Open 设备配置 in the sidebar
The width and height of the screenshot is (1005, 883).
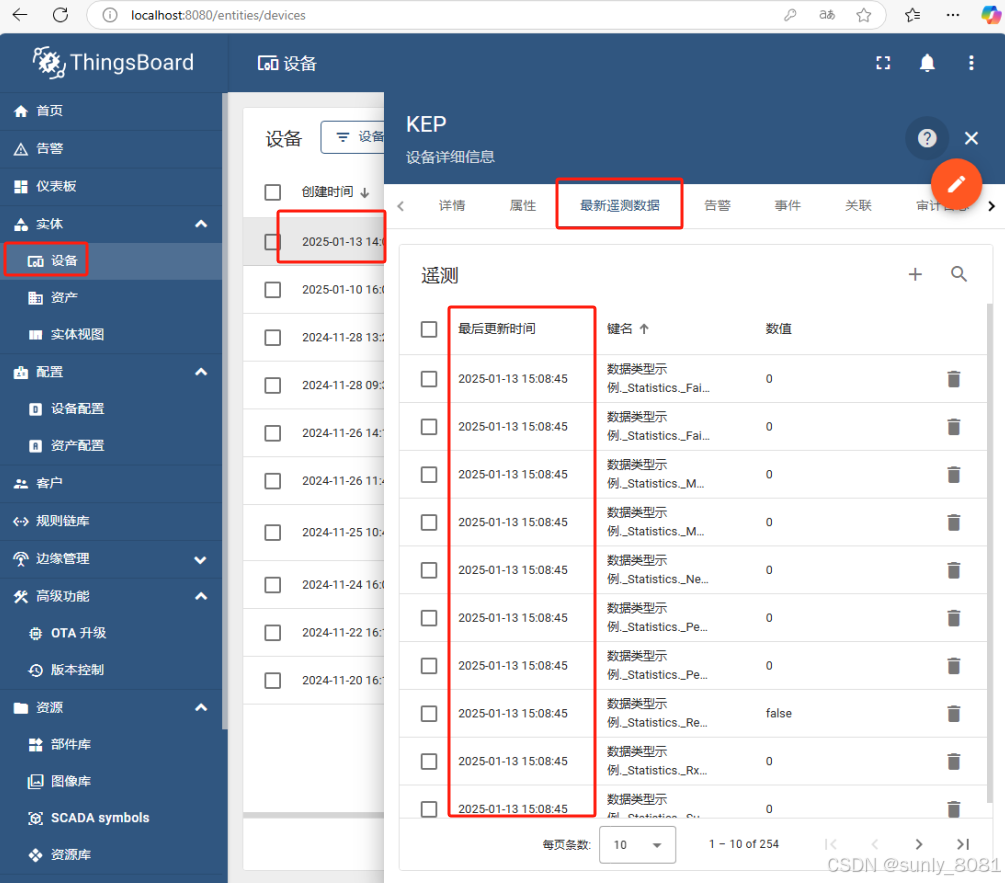(x=112, y=409)
